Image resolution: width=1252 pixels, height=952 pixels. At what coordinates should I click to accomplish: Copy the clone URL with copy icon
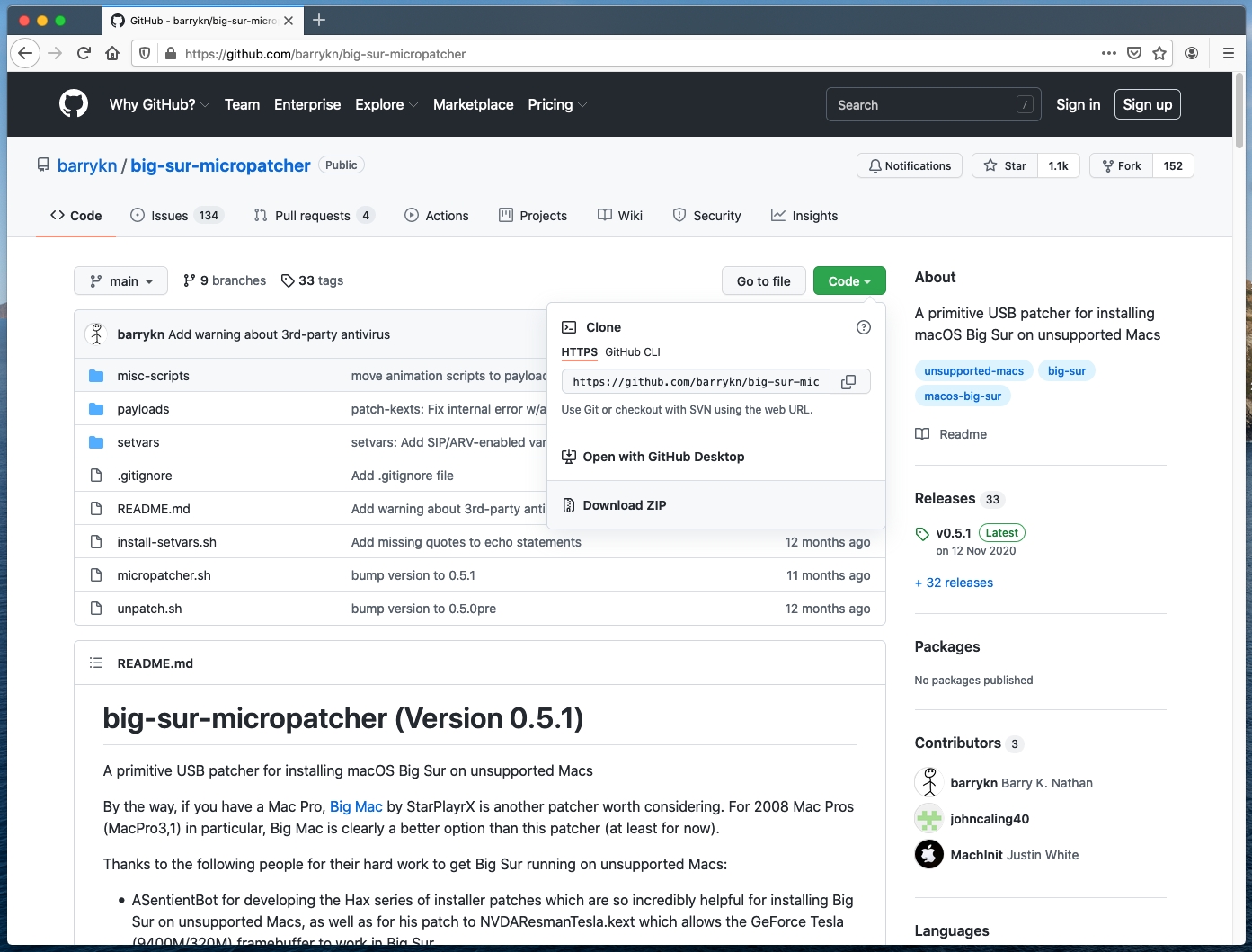(x=848, y=382)
